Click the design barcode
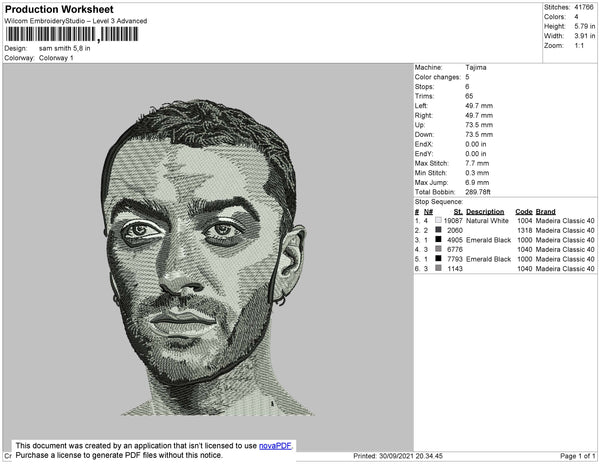This screenshot has height=464, width=600. coord(72,34)
